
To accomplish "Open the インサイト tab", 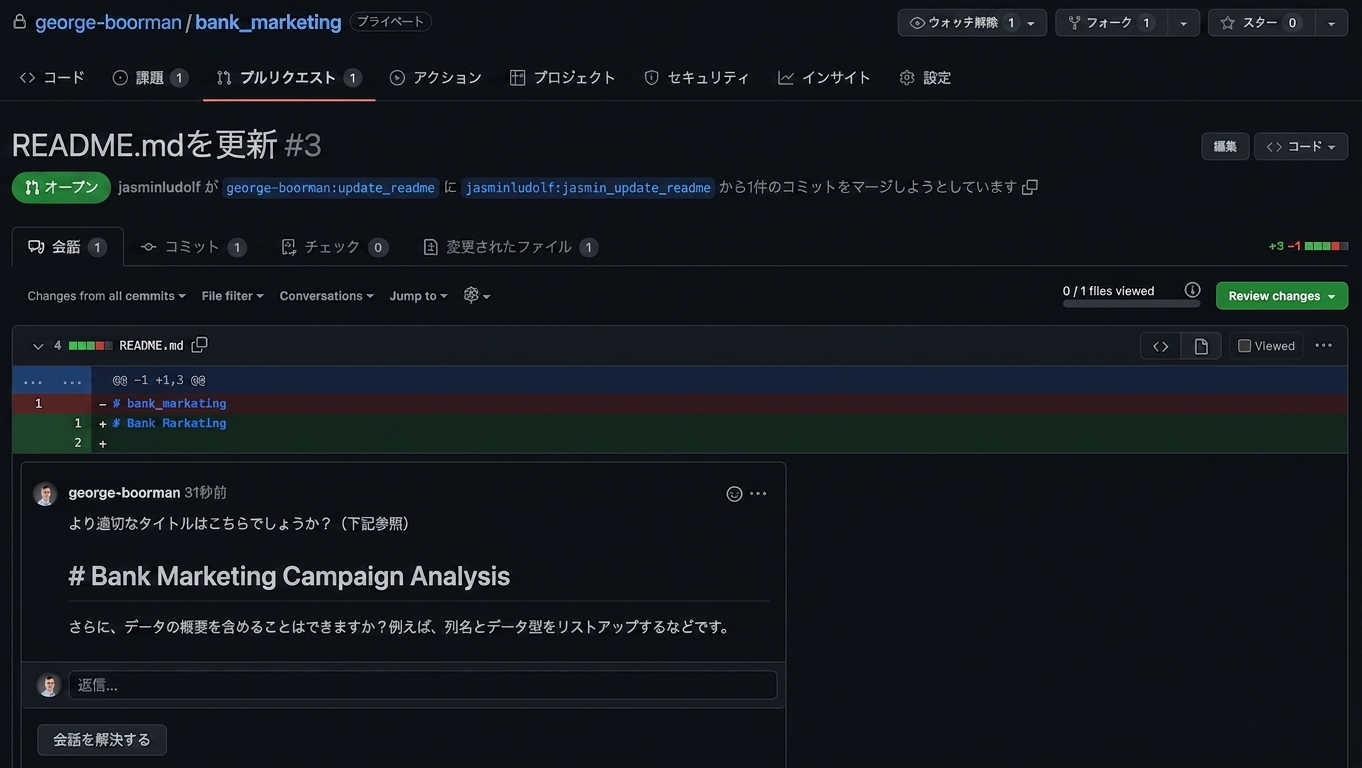I will pos(824,77).
